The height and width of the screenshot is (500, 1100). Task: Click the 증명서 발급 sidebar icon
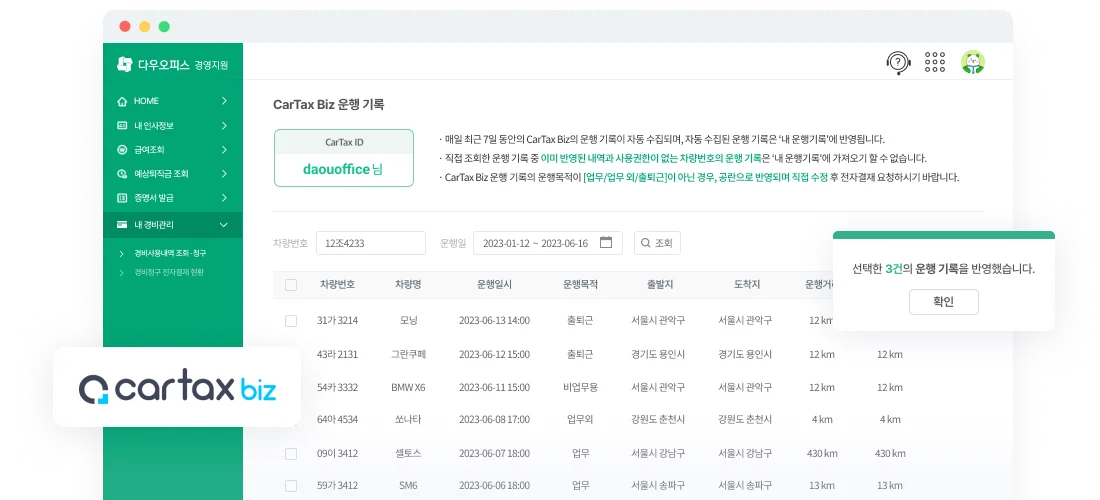(x=122, y=198)
